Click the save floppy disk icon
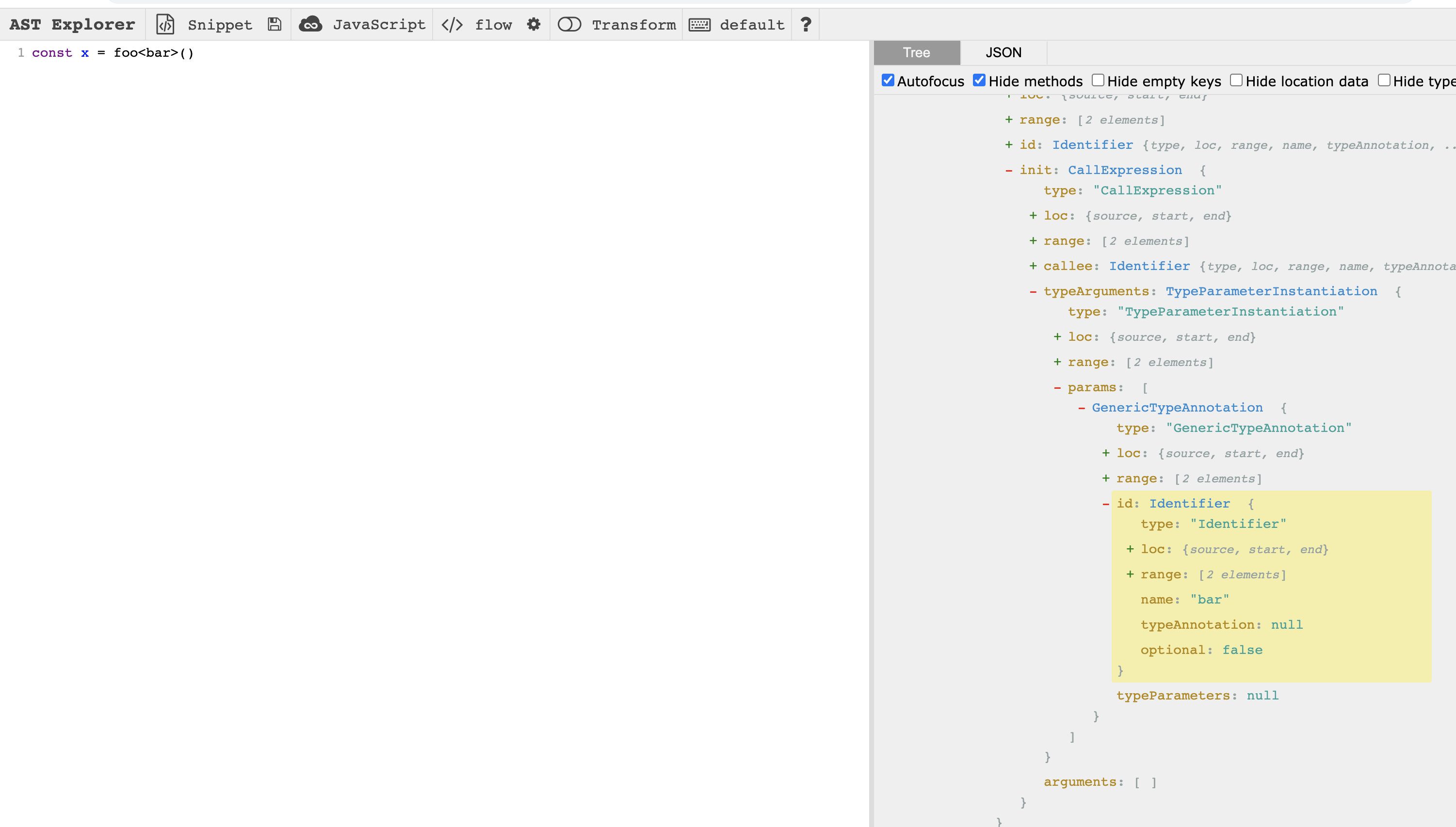1456x827 pixels. click(x=275, y=24)
